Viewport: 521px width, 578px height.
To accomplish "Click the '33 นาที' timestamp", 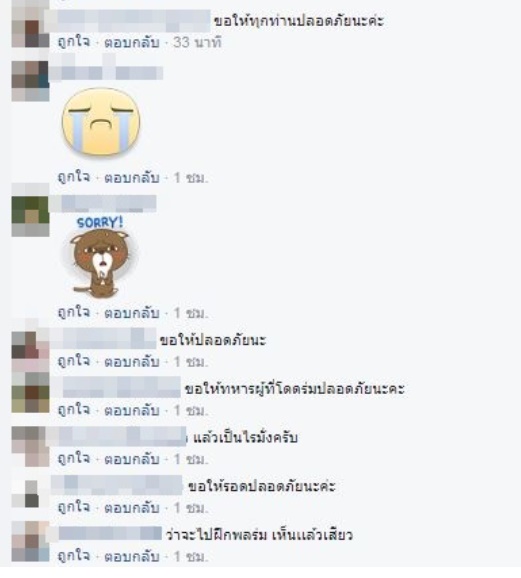I will (197, 42).
